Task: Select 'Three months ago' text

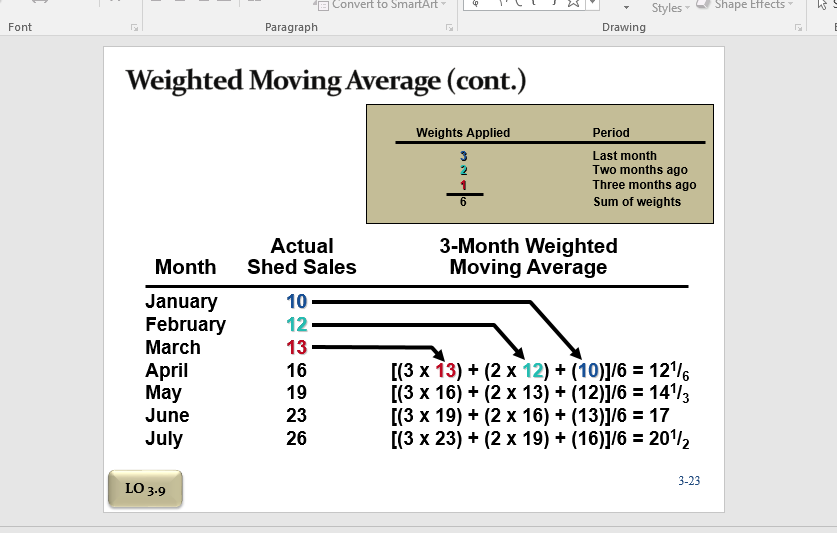Action: click(644, 185)
